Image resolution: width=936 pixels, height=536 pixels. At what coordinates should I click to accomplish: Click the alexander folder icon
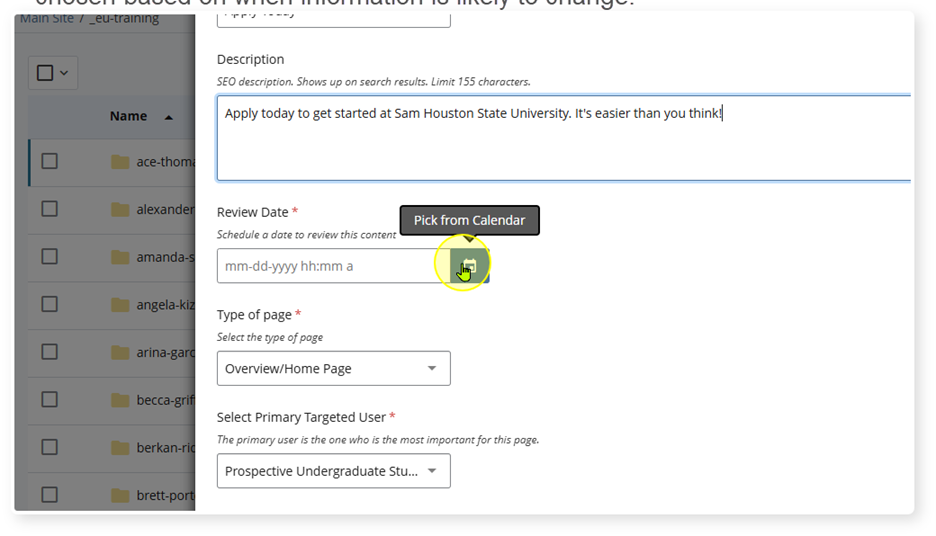point(121,210)
